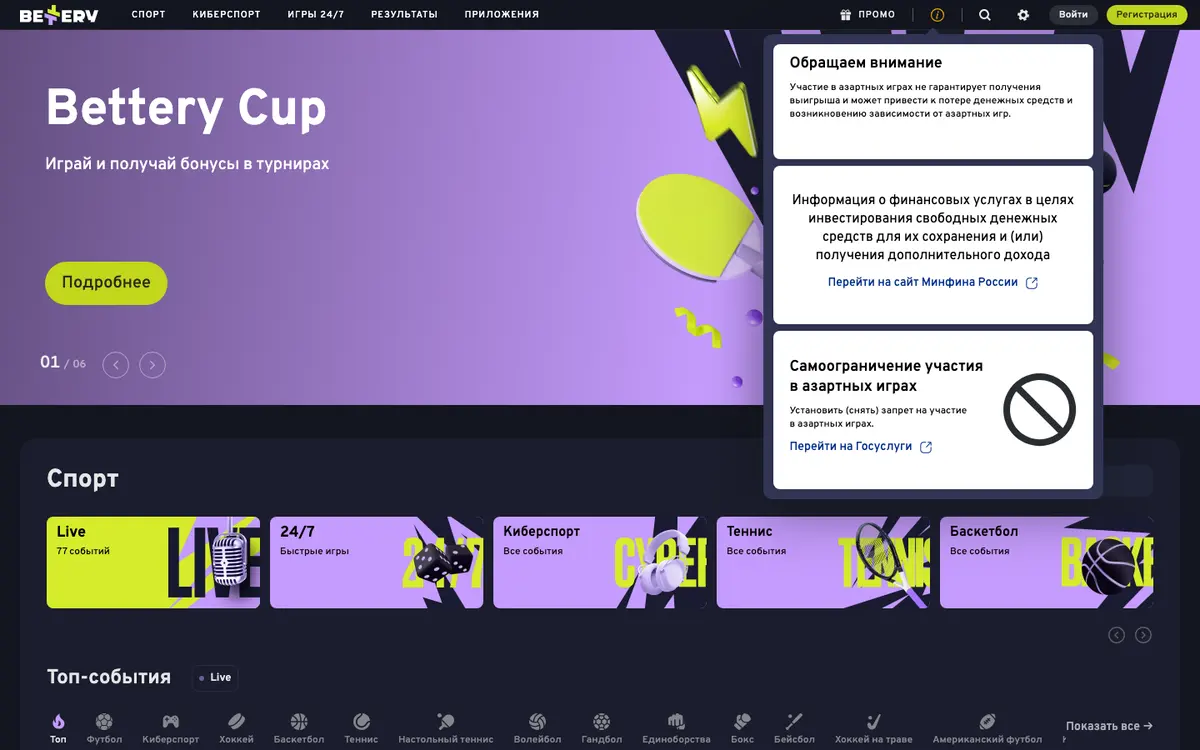The height and width of the screenshot is (750, 1200).
Task: Select the Хоккей на траве icon
Action: pos(874,728)
